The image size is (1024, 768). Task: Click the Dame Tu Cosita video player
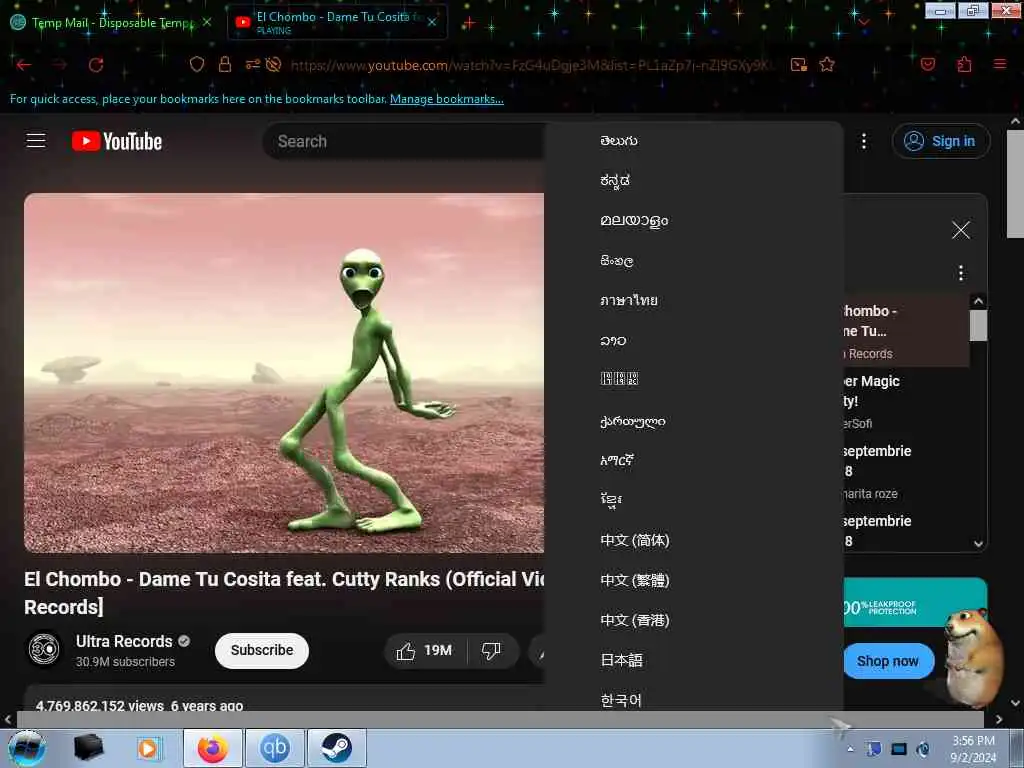284,373
